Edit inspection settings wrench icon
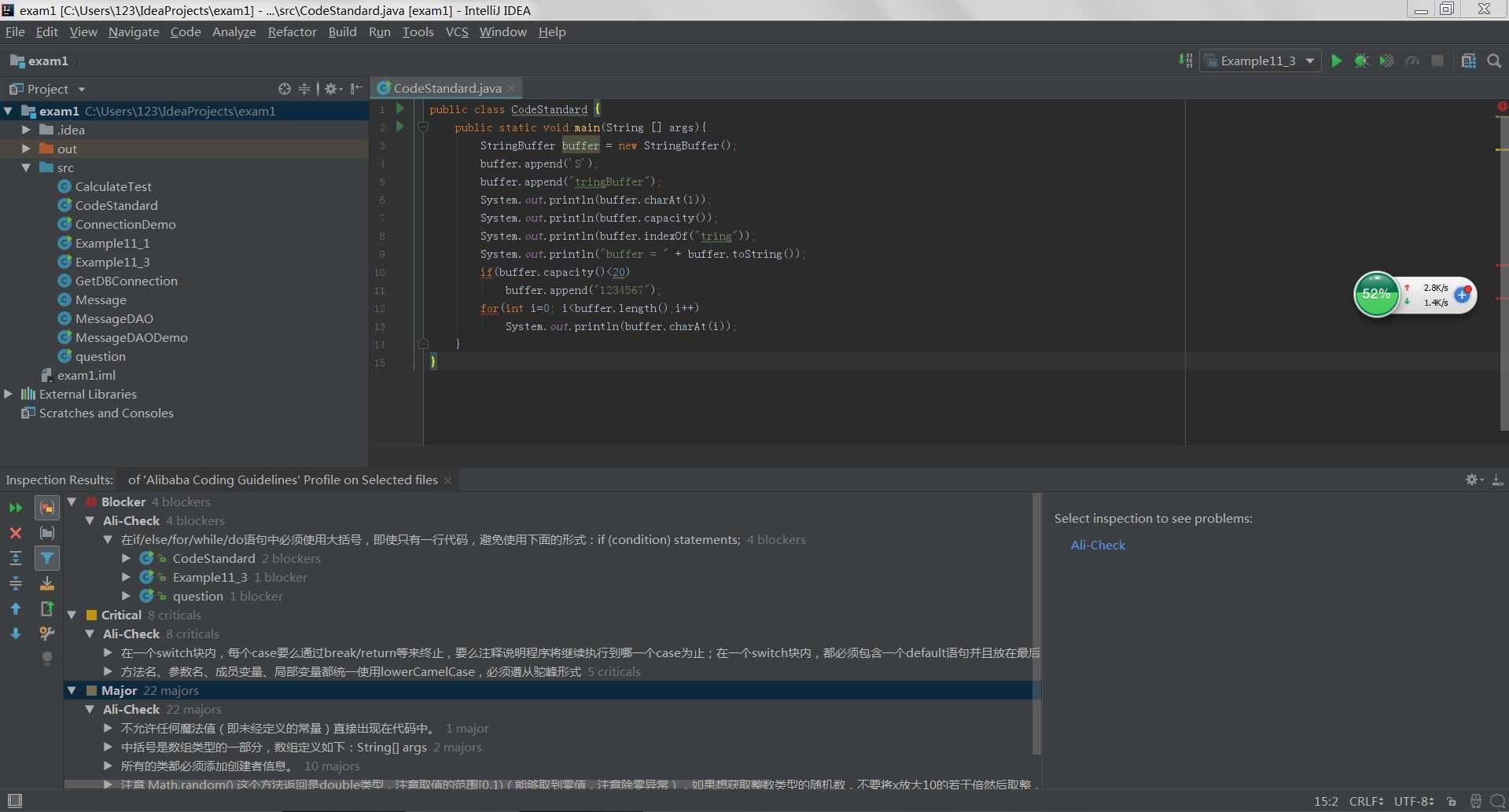Viewport: 1509px width, 812px height. [x=47, y=634]
